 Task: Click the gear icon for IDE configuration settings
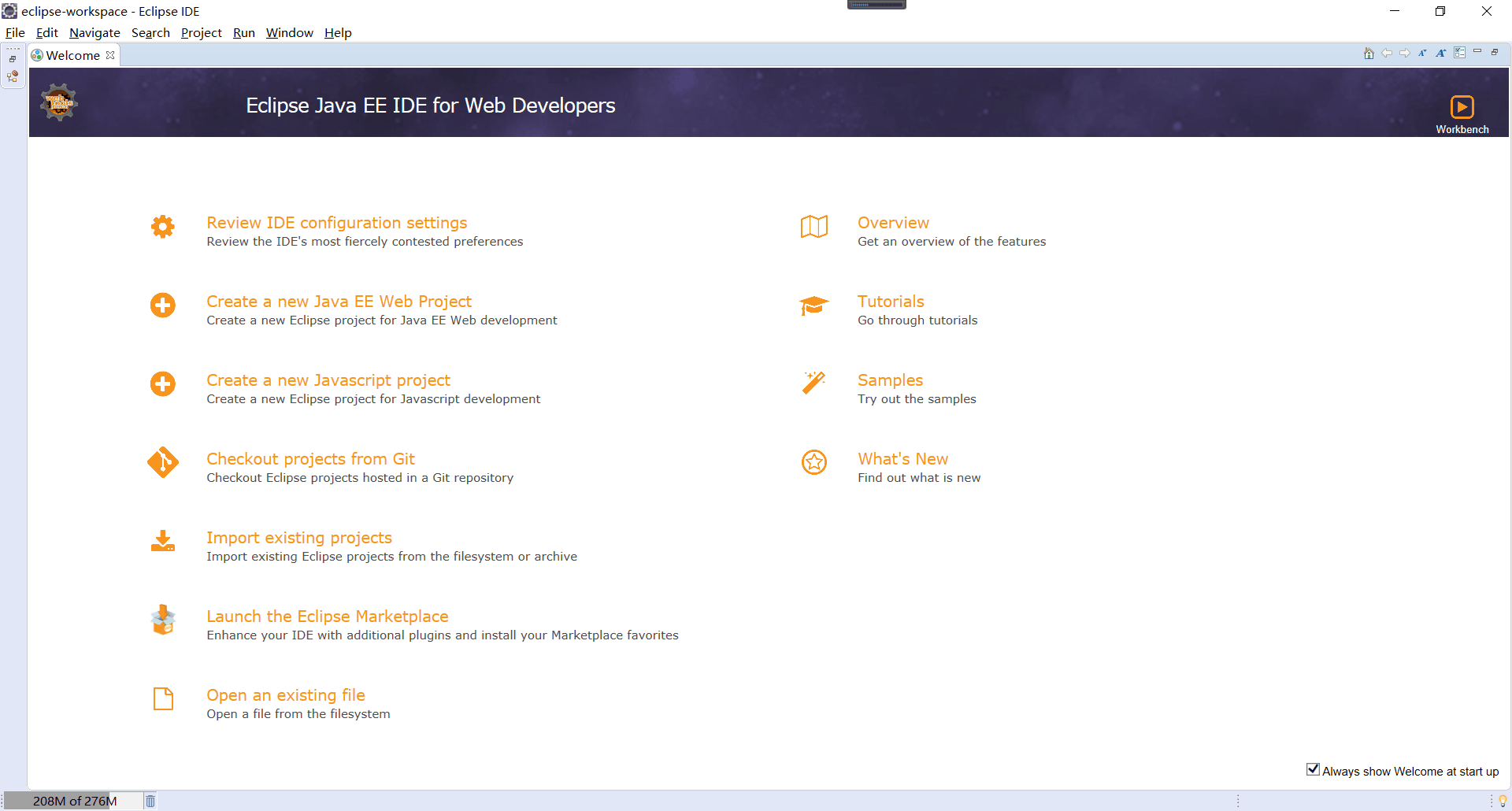(163, 227)
